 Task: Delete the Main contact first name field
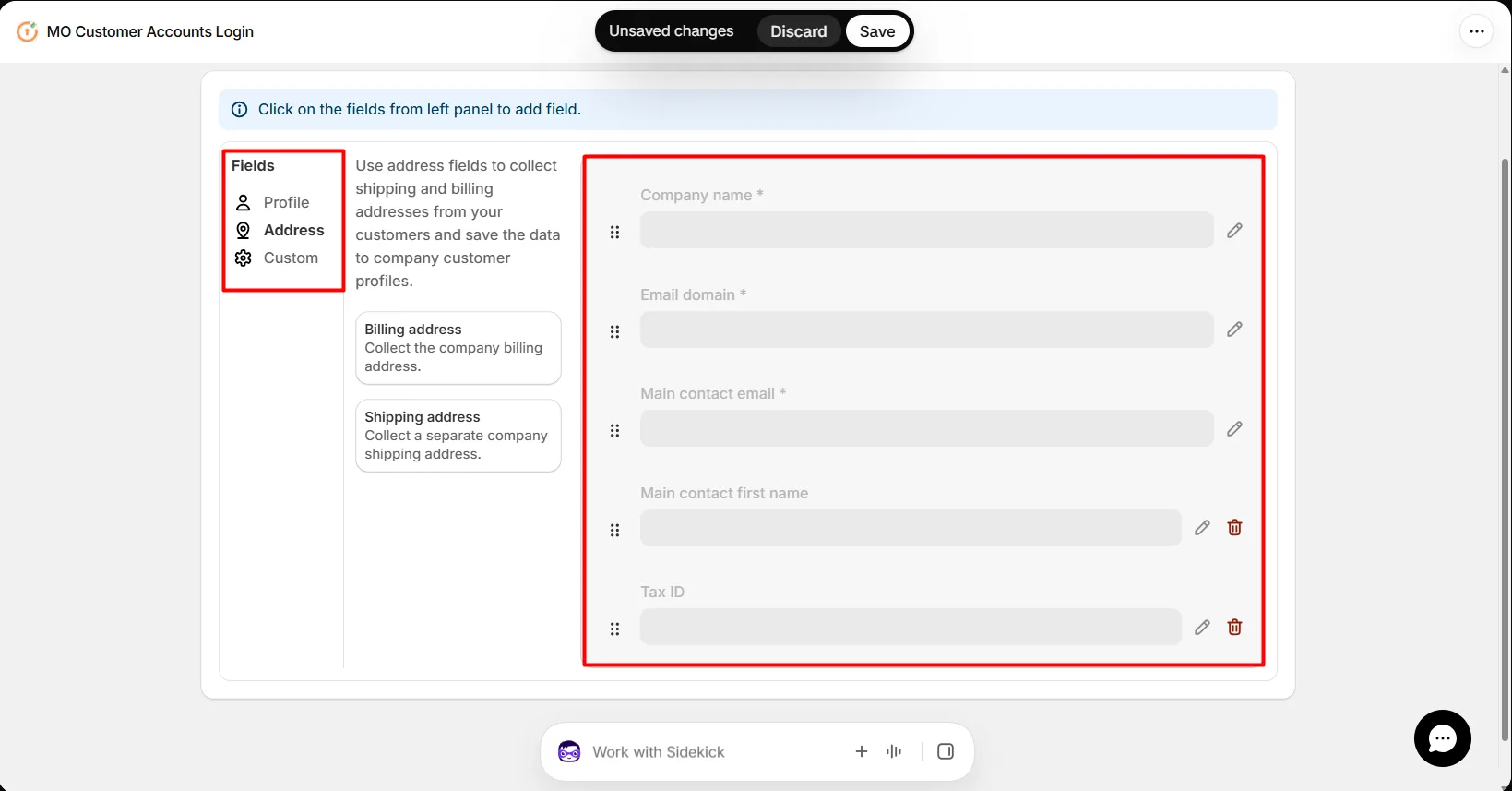coord(1234,528)
